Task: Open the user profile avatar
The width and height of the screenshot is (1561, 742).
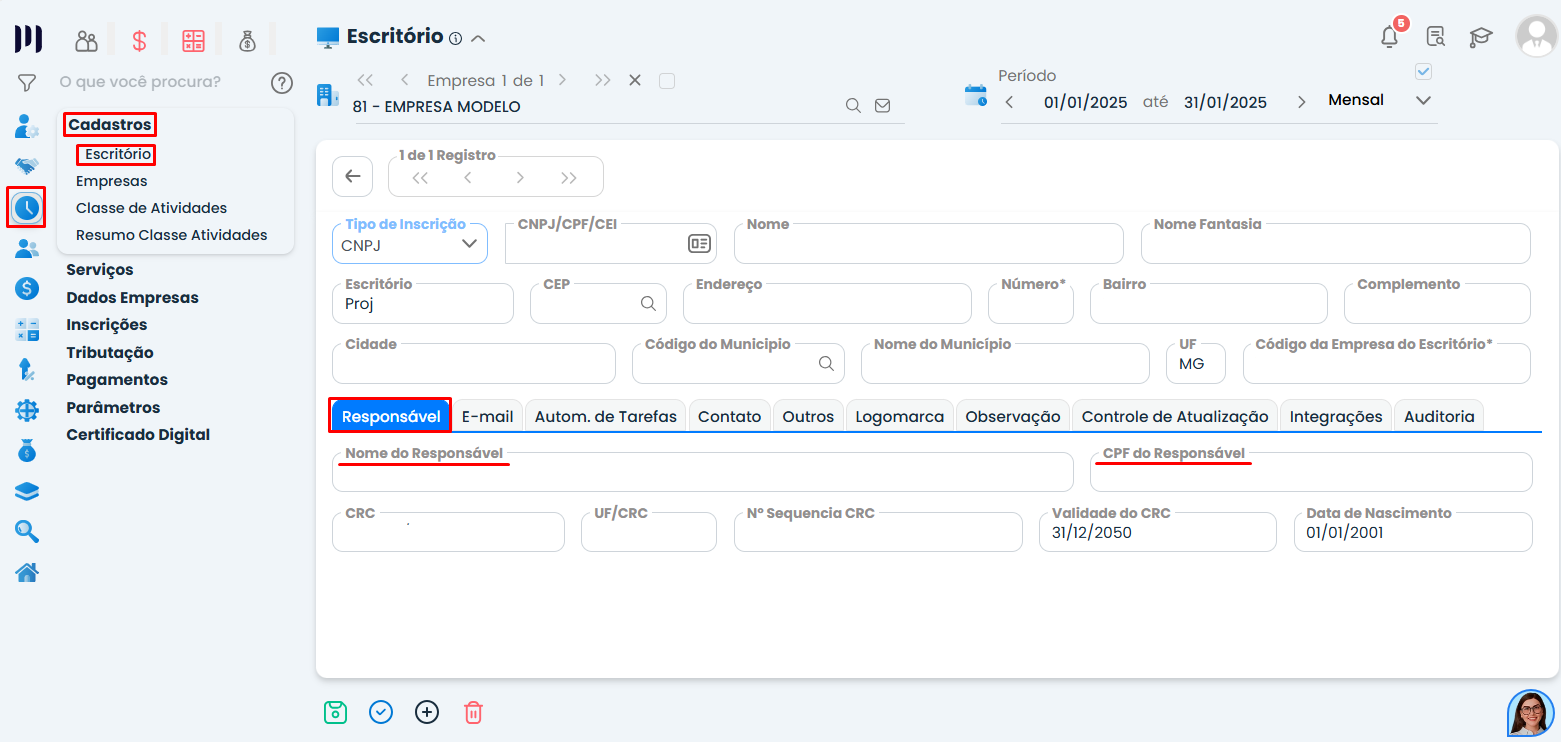Action: [1536, 36]
